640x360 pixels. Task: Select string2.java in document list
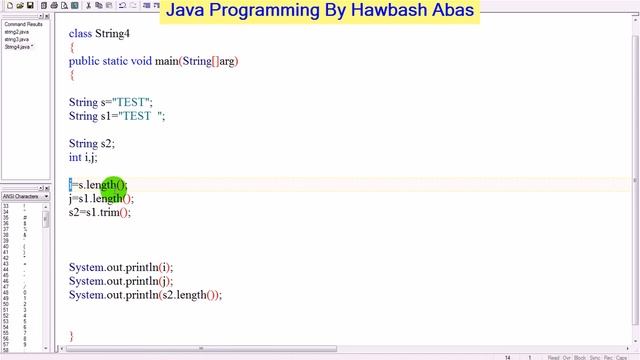tap(16, 32)
